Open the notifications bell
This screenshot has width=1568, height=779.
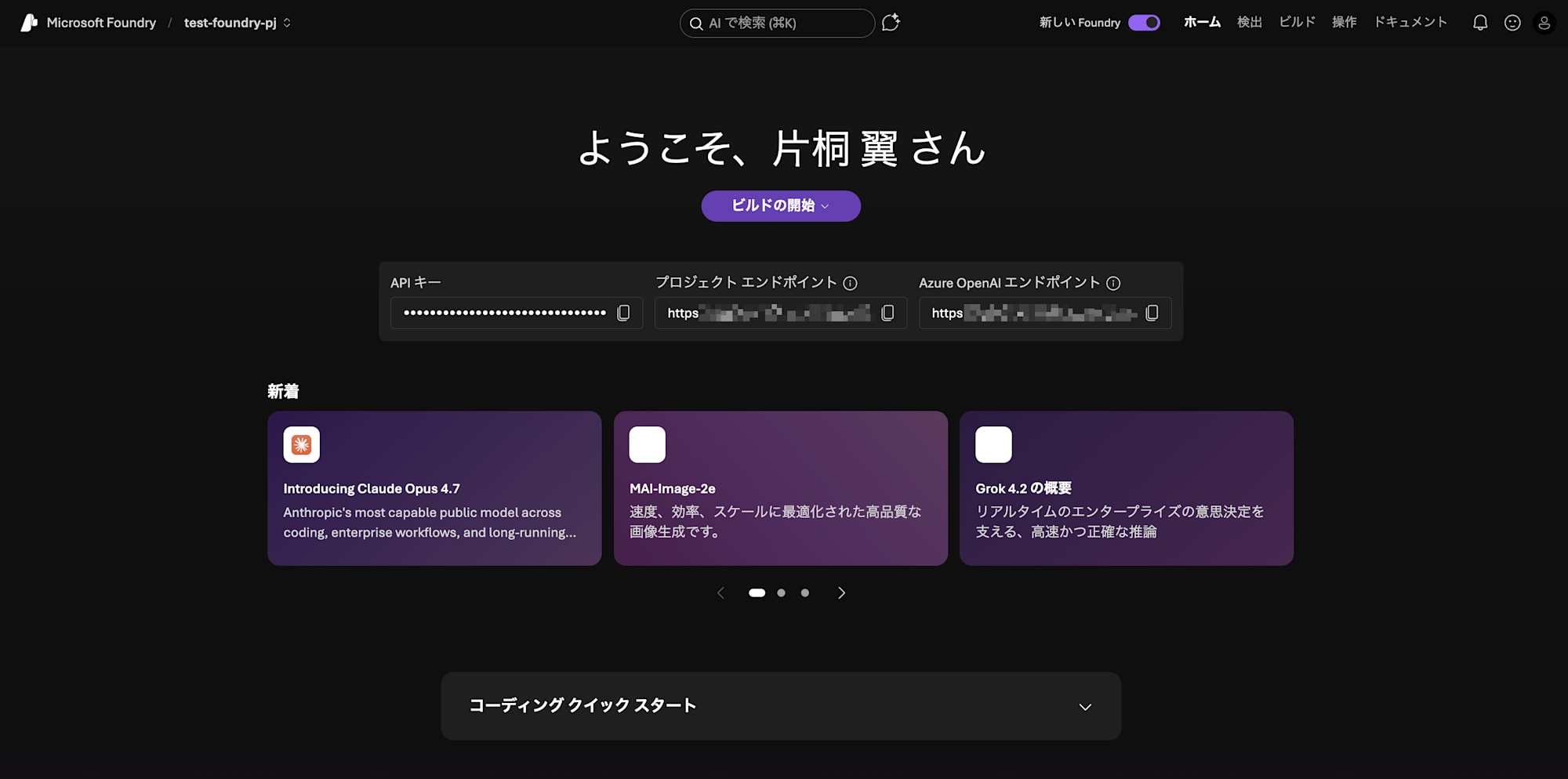point(1479,23)
